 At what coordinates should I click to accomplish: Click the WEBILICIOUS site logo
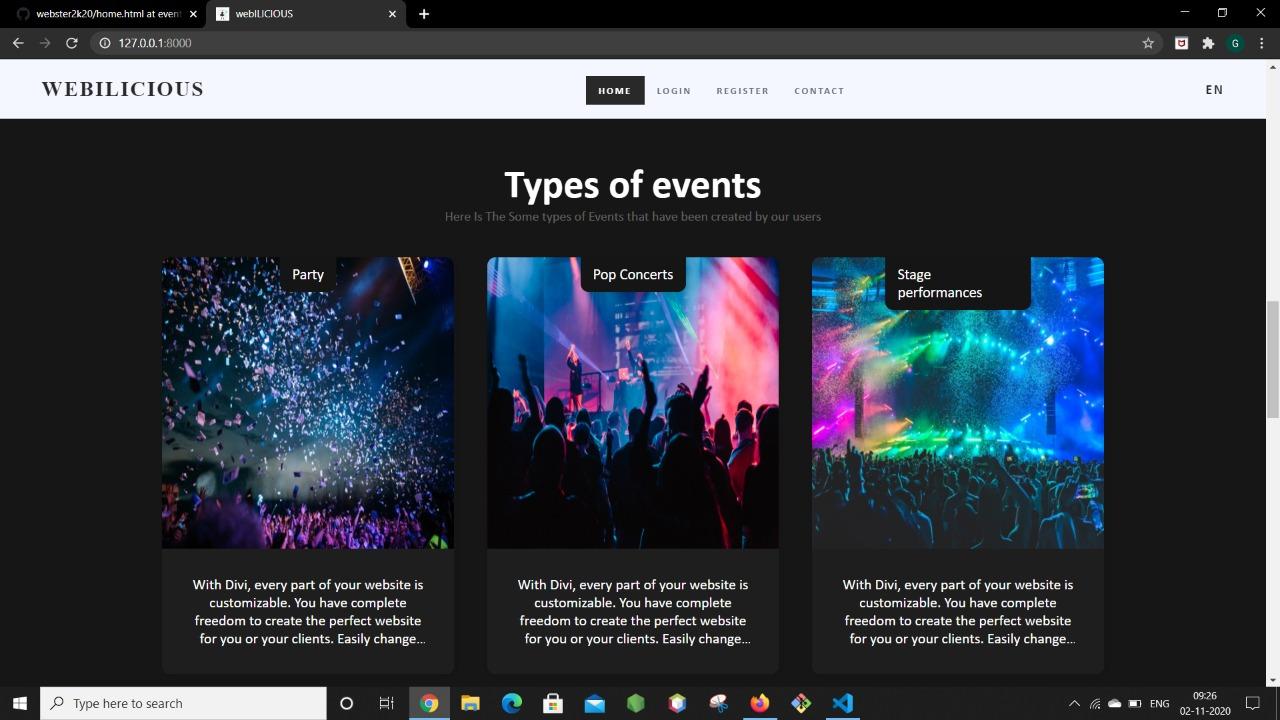123,89
